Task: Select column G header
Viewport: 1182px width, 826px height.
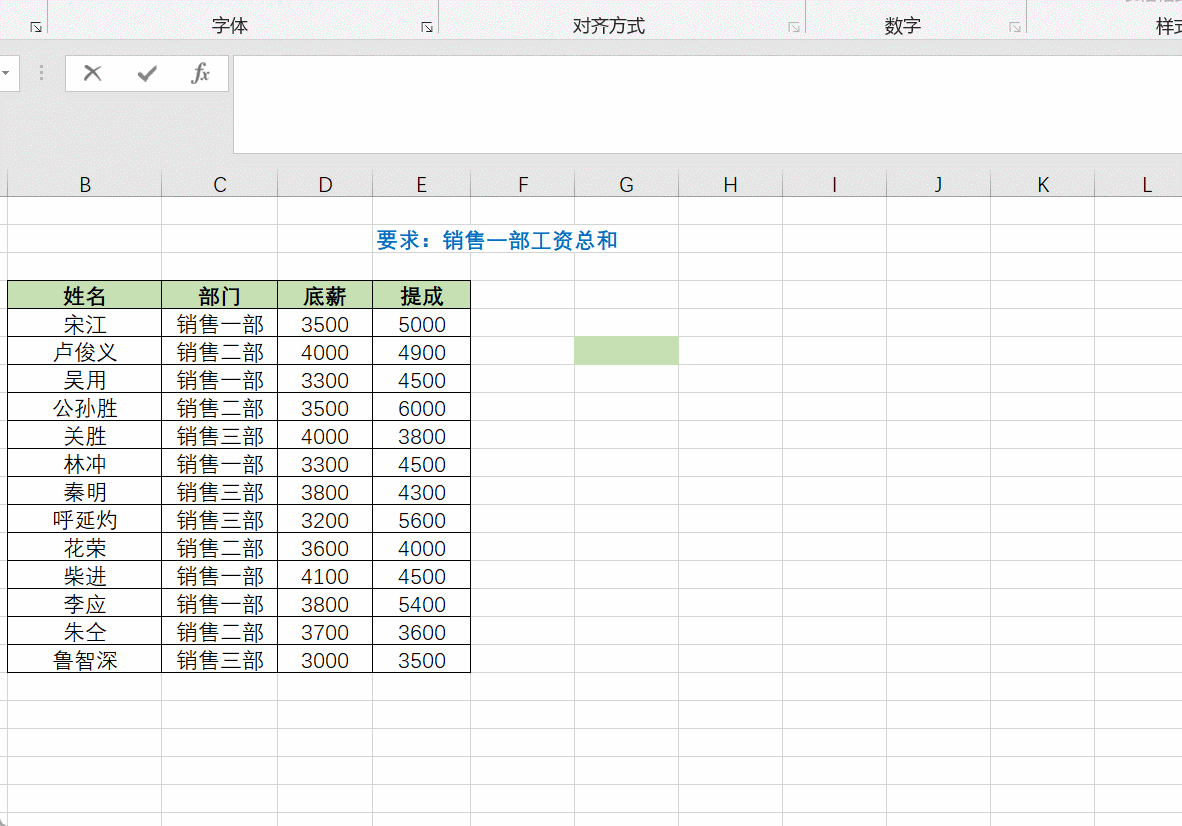Action: pyautogui.click(x=626, y=185)
